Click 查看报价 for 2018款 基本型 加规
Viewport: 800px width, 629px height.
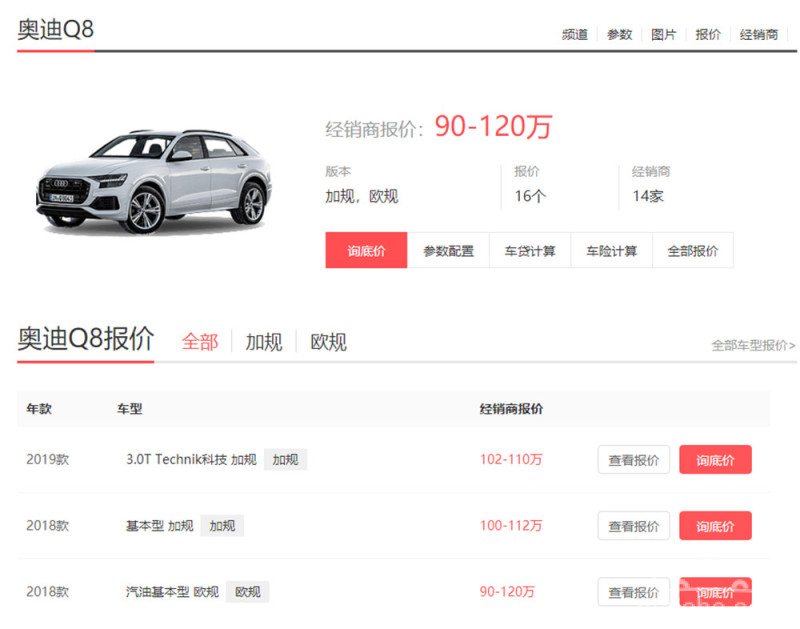coord(634,526)
